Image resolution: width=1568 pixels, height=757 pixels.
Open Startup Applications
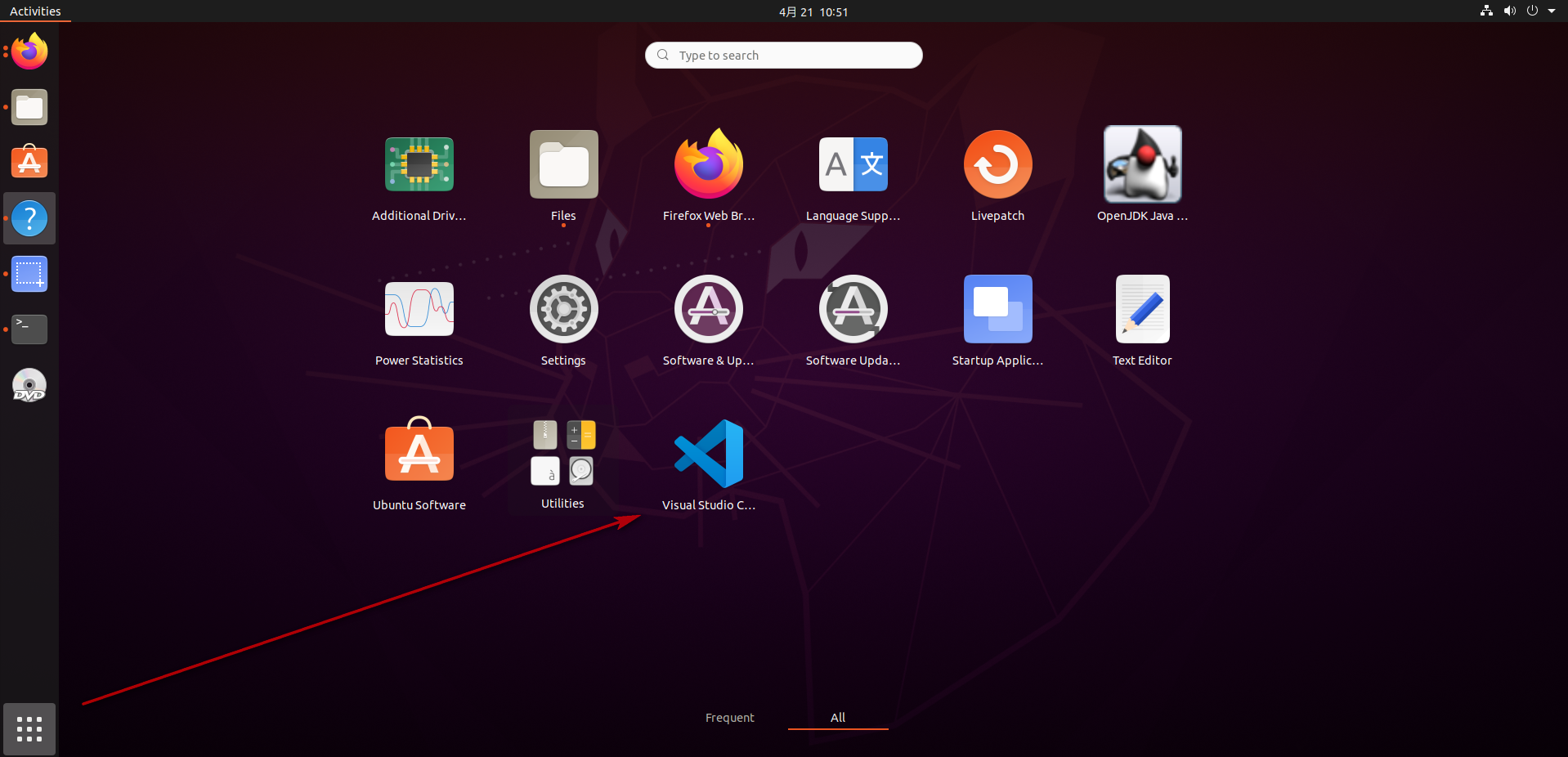[997, 309]
